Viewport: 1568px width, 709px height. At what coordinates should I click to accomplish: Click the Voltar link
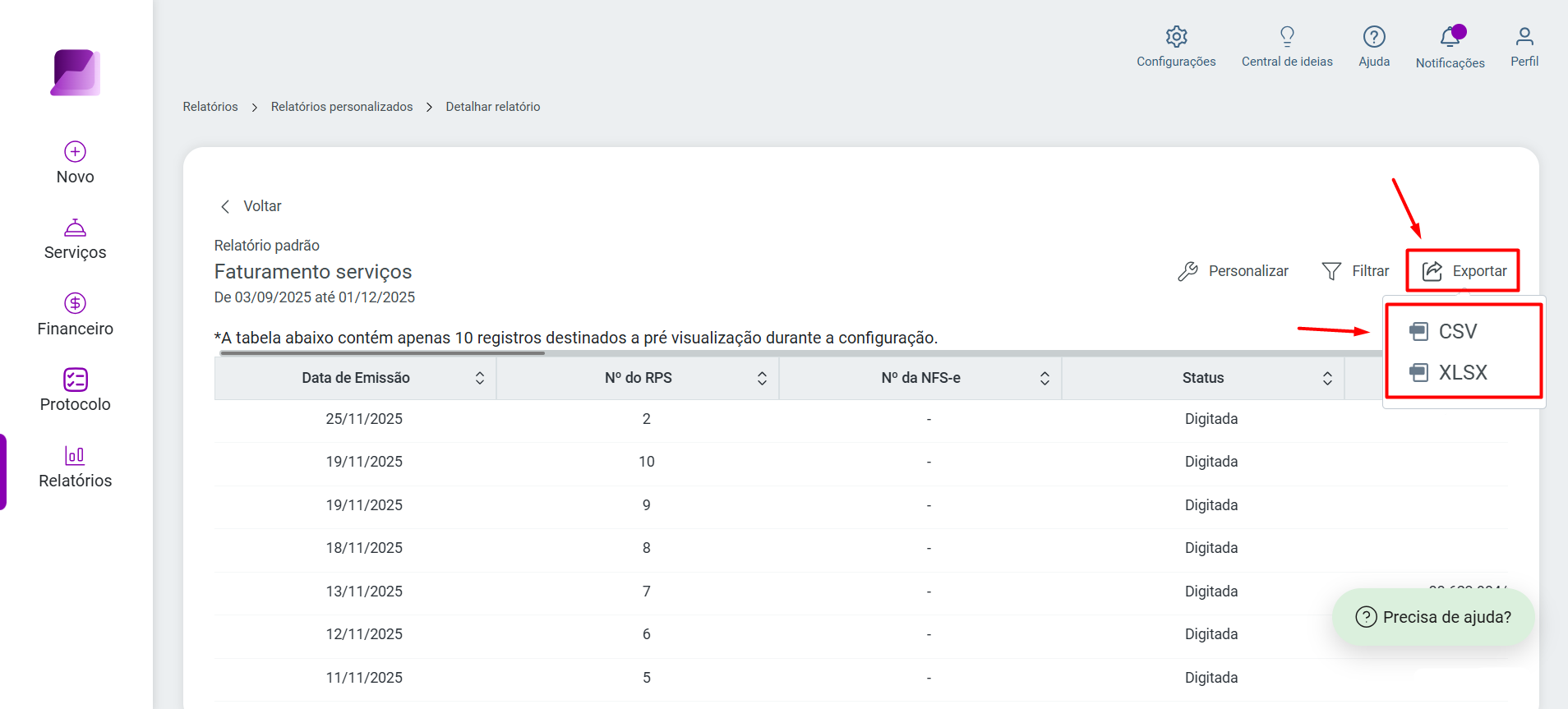click(x=262, y=206)
